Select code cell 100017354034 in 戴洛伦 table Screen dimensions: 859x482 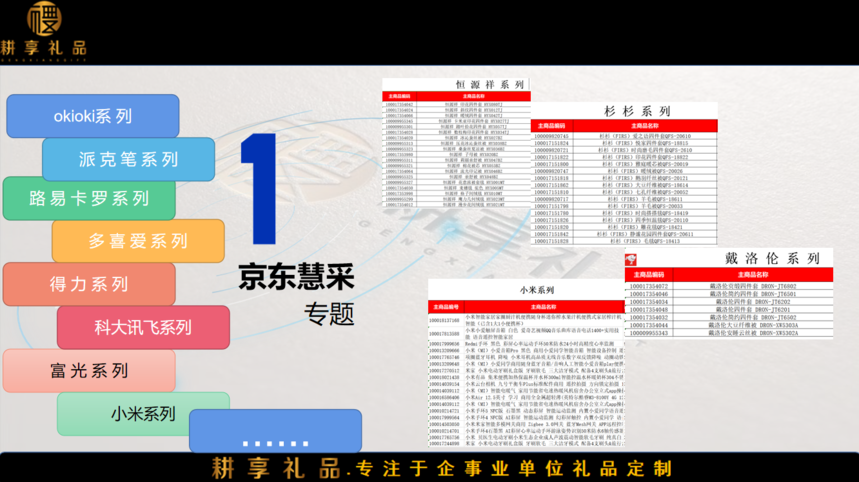[x=649, y=301]
